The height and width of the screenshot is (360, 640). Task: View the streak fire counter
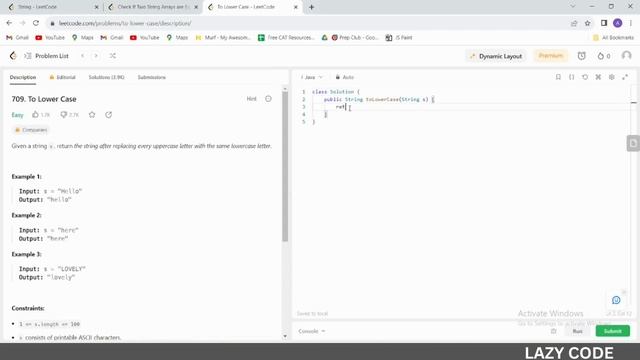(x=604, y=56)
